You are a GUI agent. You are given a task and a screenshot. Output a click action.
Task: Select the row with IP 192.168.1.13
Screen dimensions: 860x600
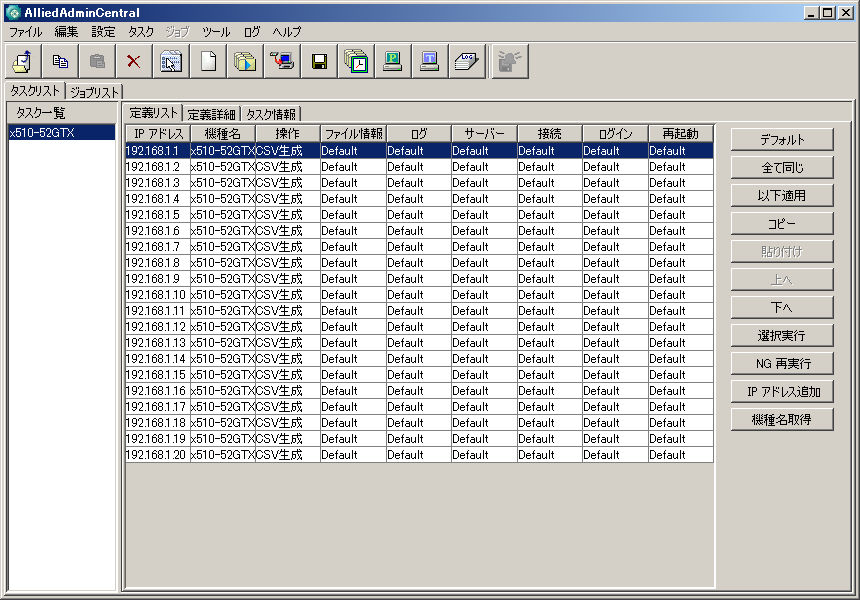pyautogui.click(x=420, y=343)
